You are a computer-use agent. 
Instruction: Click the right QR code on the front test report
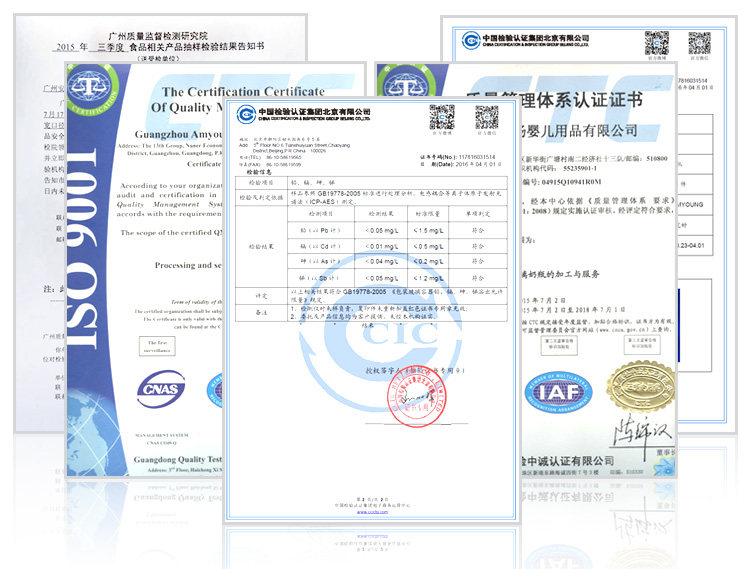click(x=486, y=117)
